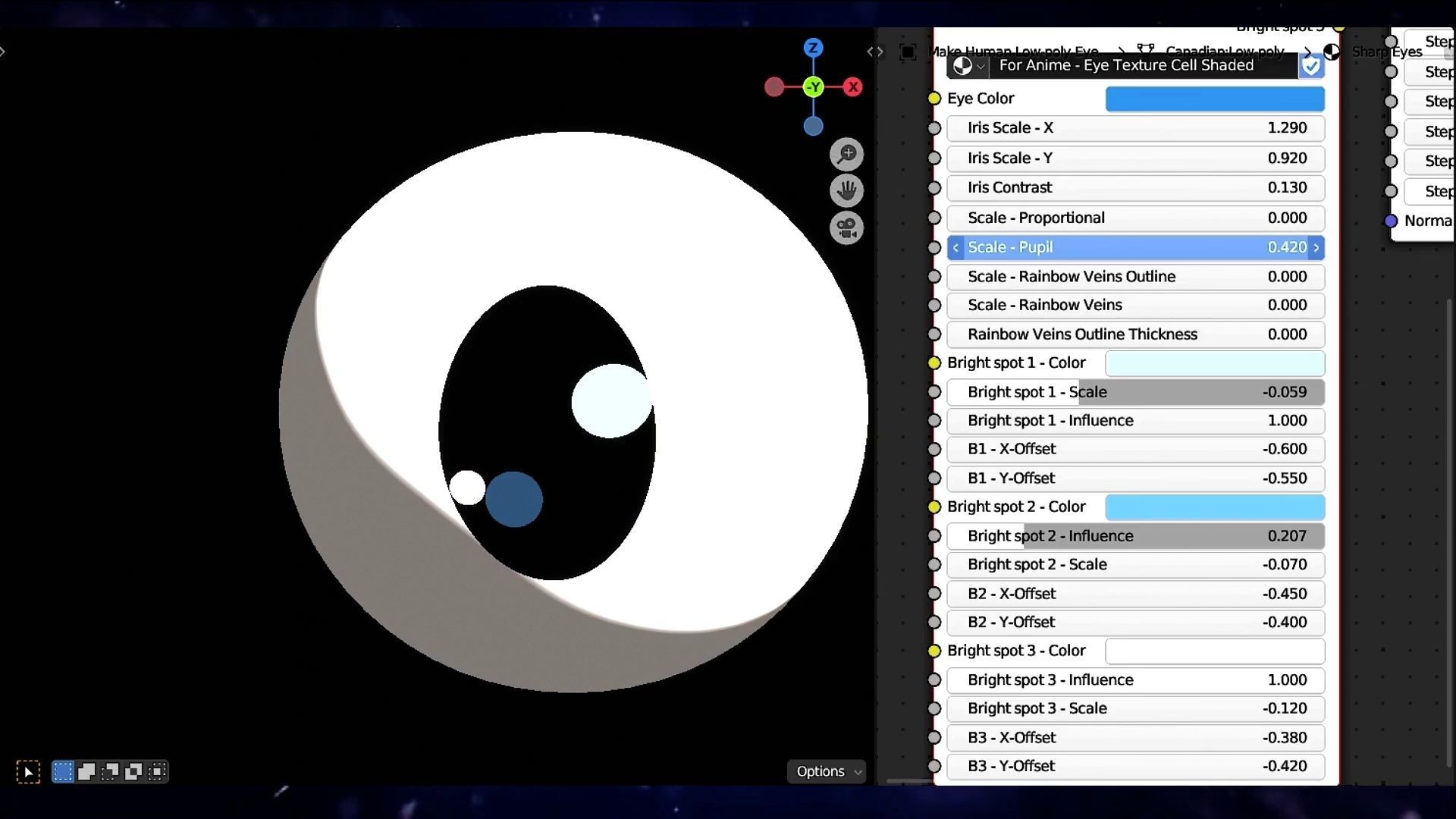Screen dimensions: 1456x819
Task: Open the node group browse dropdown
Action: [x=968, y=66]
